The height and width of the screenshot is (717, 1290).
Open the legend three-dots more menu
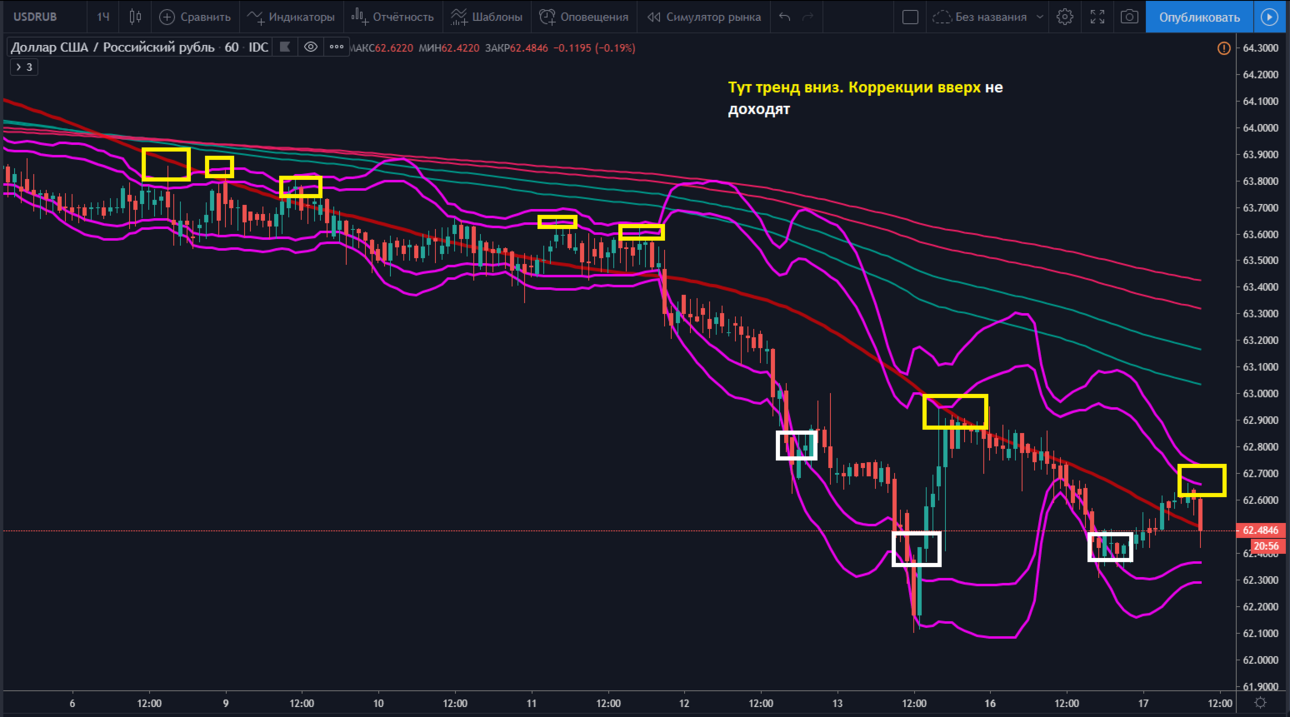point(336,47)
